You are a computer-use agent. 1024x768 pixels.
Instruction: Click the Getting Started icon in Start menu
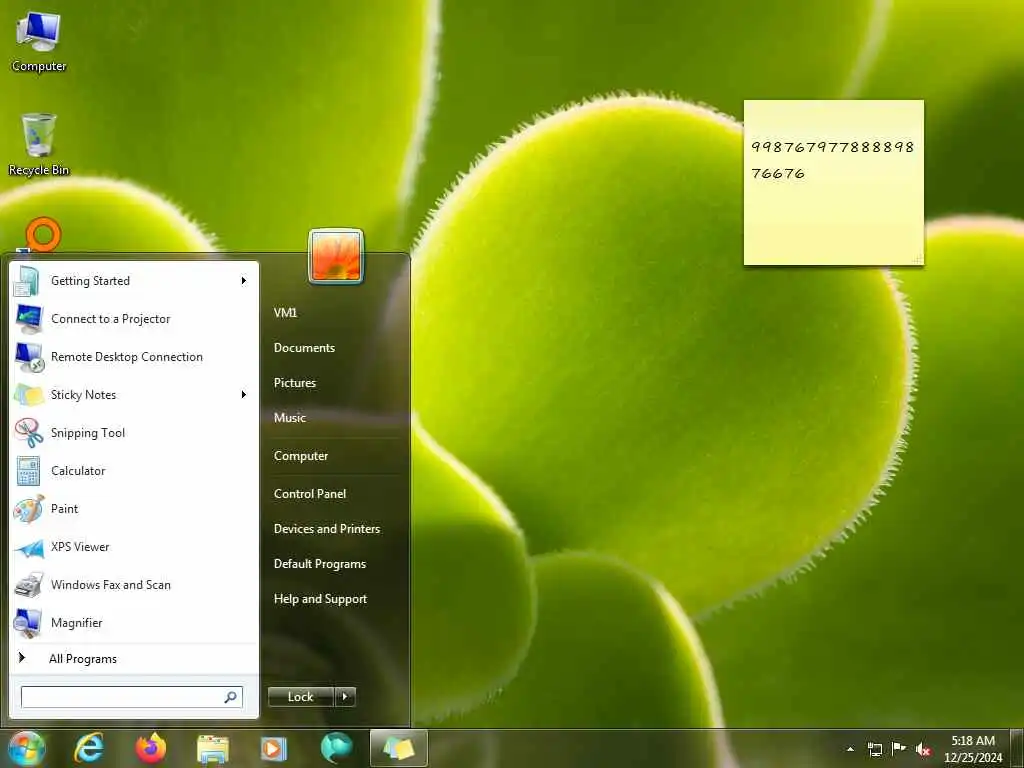28,281
